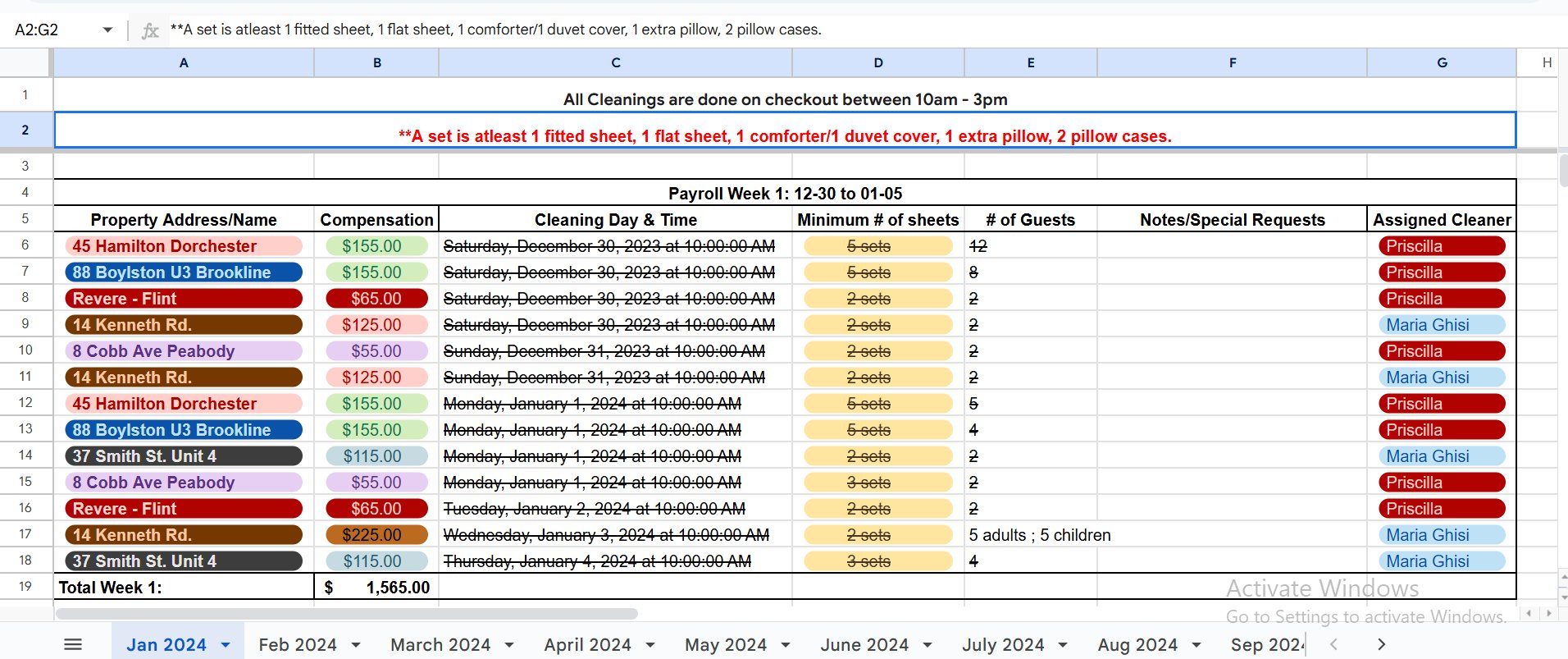Click the '1,565.00' total cell
The image size is (1568, 659).
[x=376, y=587]
